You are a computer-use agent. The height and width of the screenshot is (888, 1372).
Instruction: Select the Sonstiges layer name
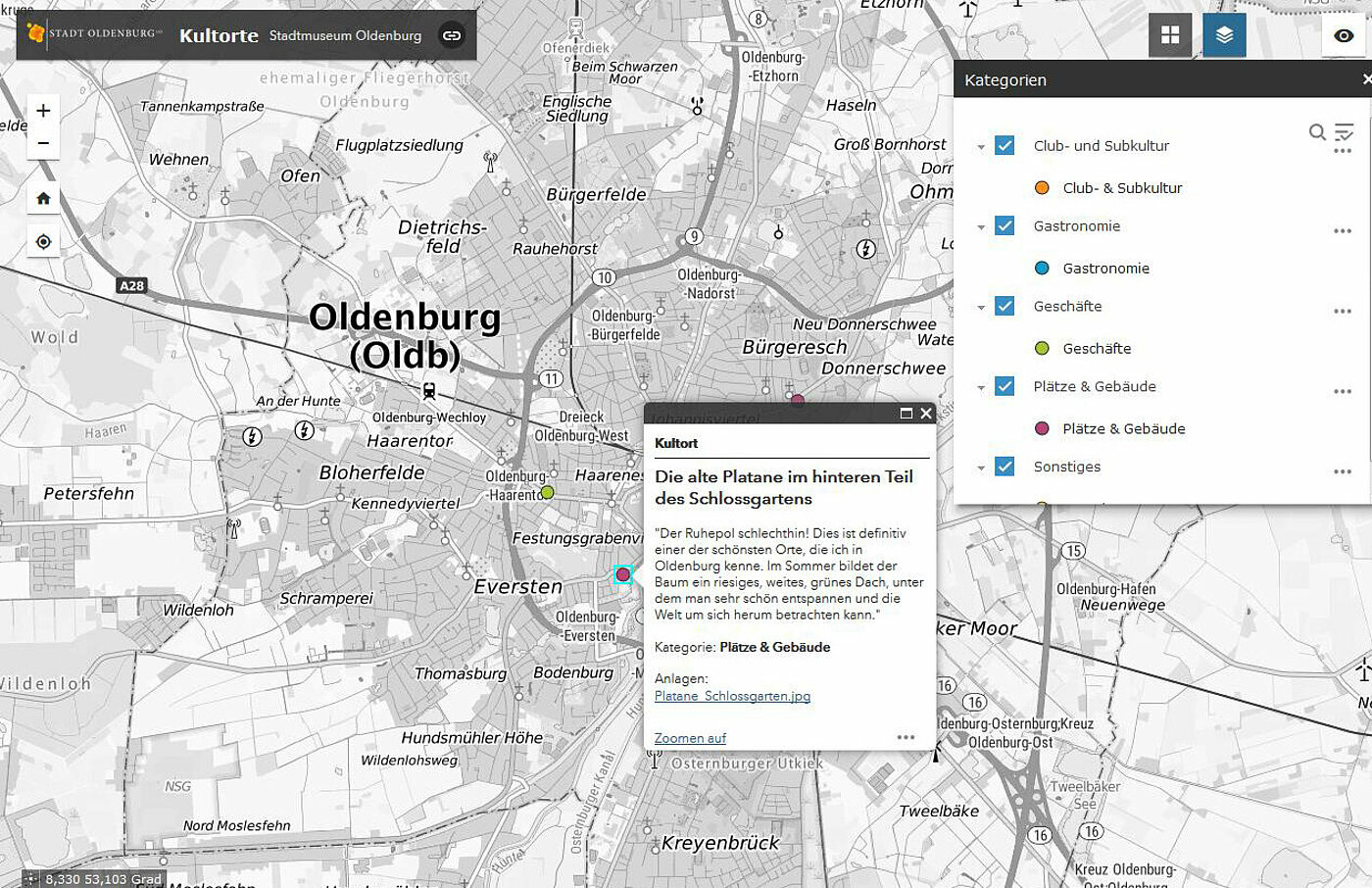point(1067,467)
